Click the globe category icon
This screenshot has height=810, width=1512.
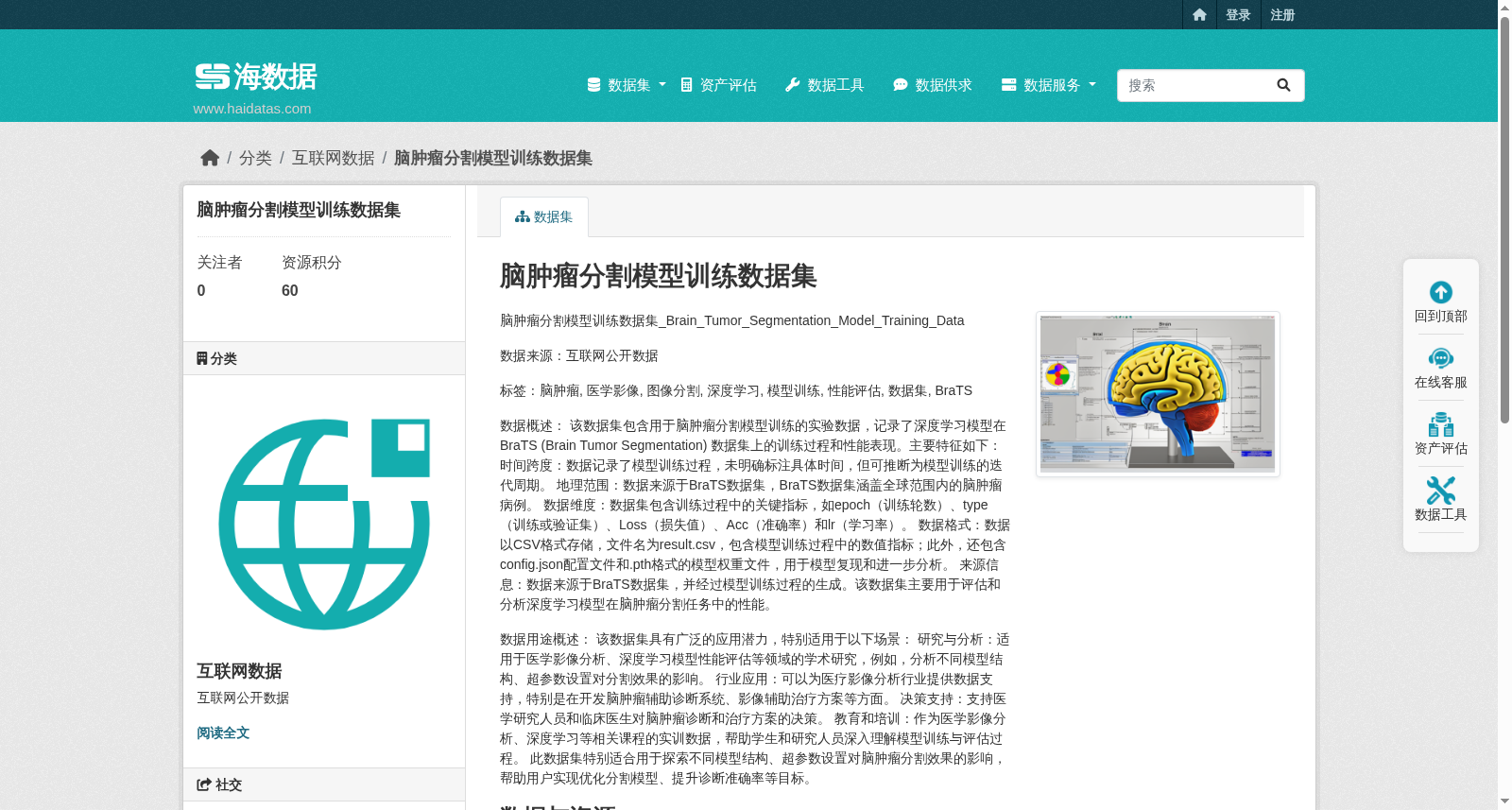coord(324,525)
